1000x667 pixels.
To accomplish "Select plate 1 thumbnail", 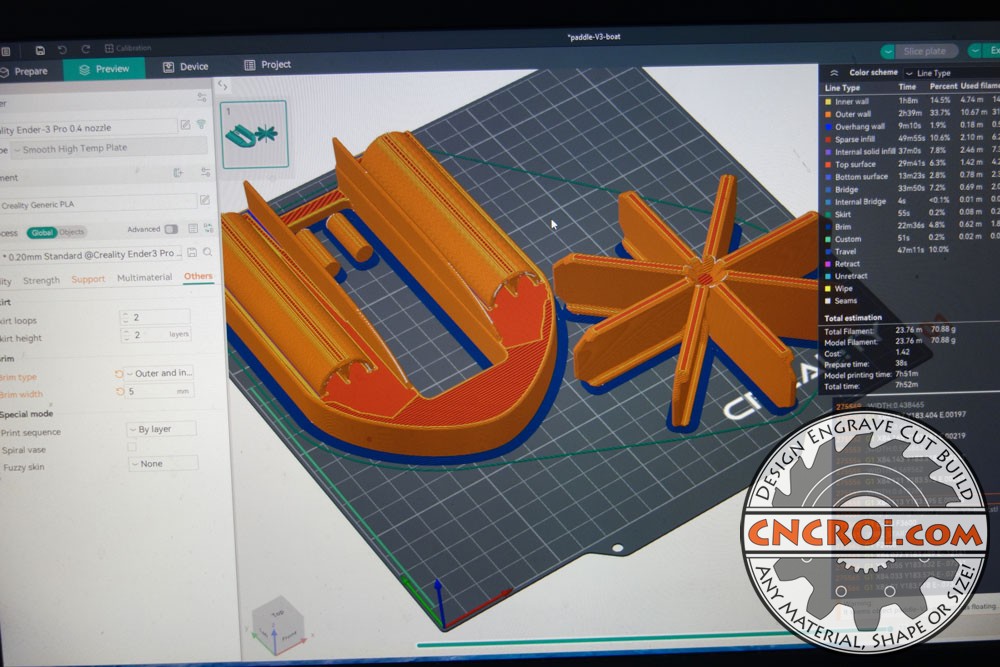I will (254, 134).
